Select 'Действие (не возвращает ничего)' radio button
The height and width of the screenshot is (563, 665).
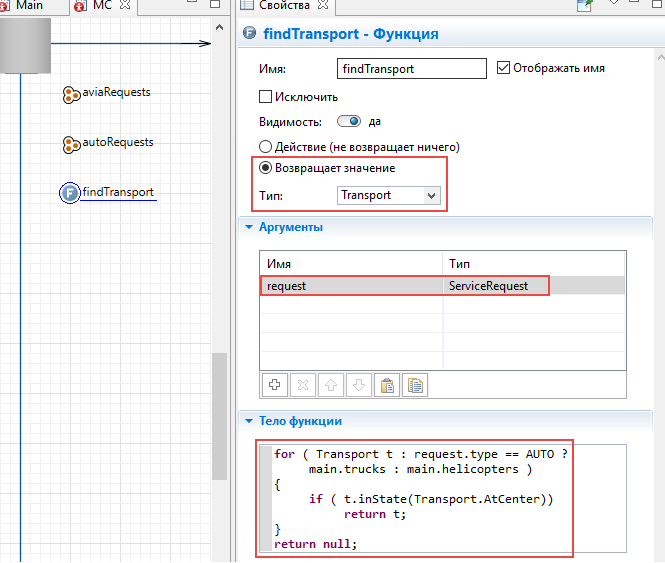pyautogui.click(x=266, y=147)
